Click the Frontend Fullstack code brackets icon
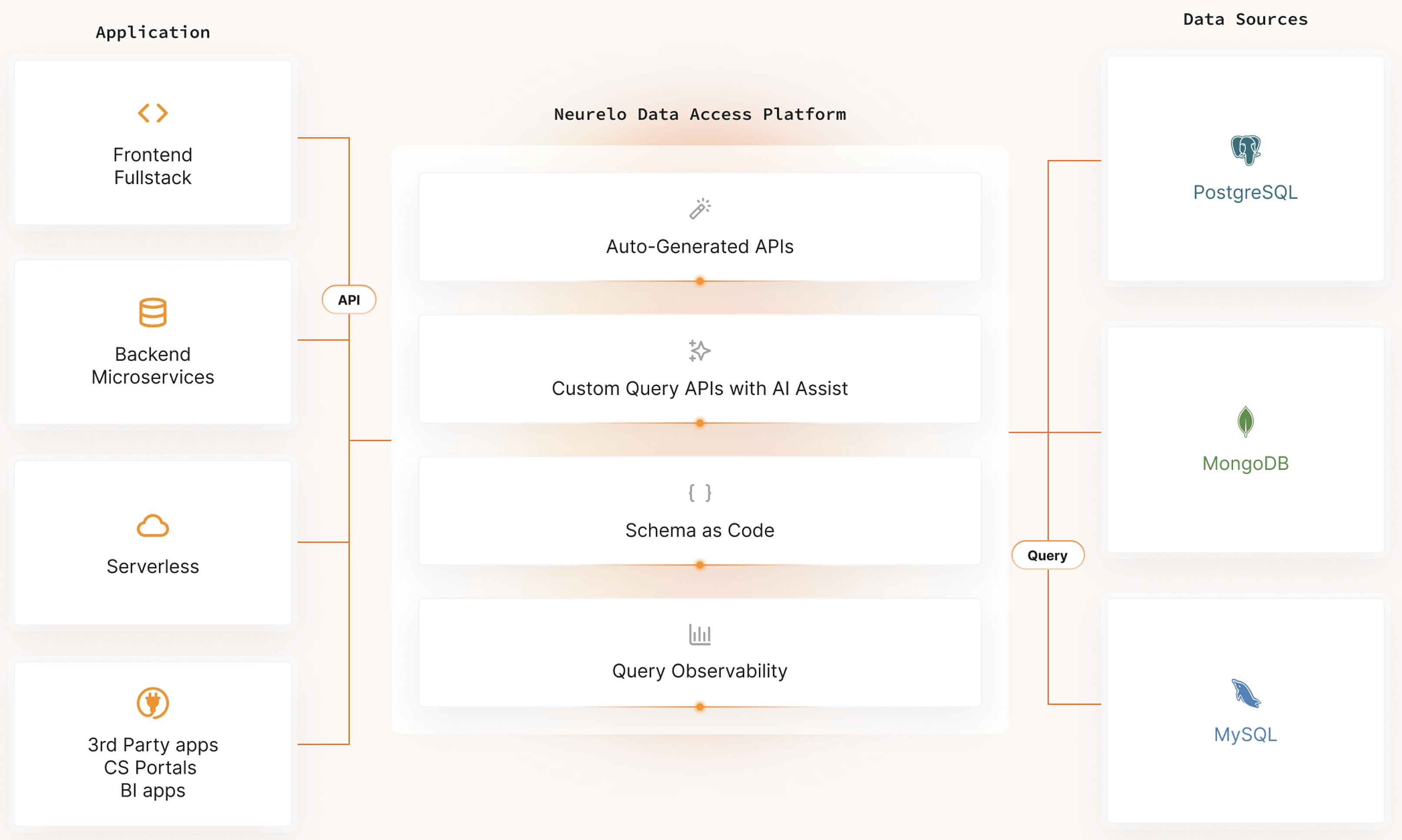Viewport: 1402px width, 840px height. coord(153,113)
